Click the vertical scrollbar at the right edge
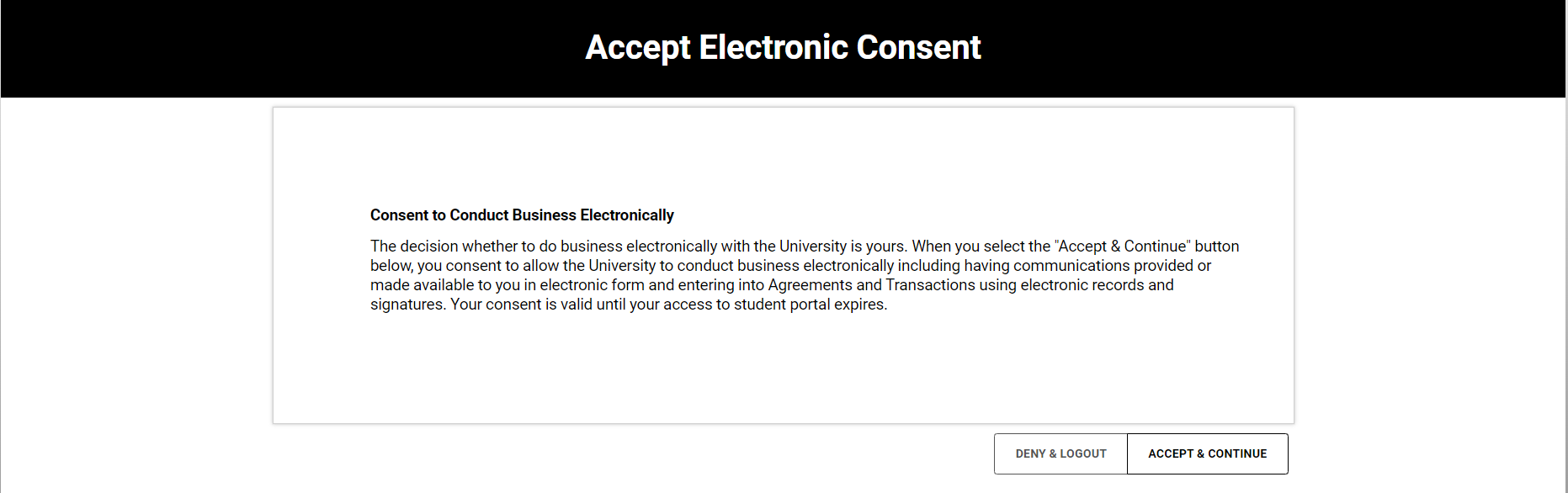The height and width of the screenshot is (493, 1568). [1565, 252]
